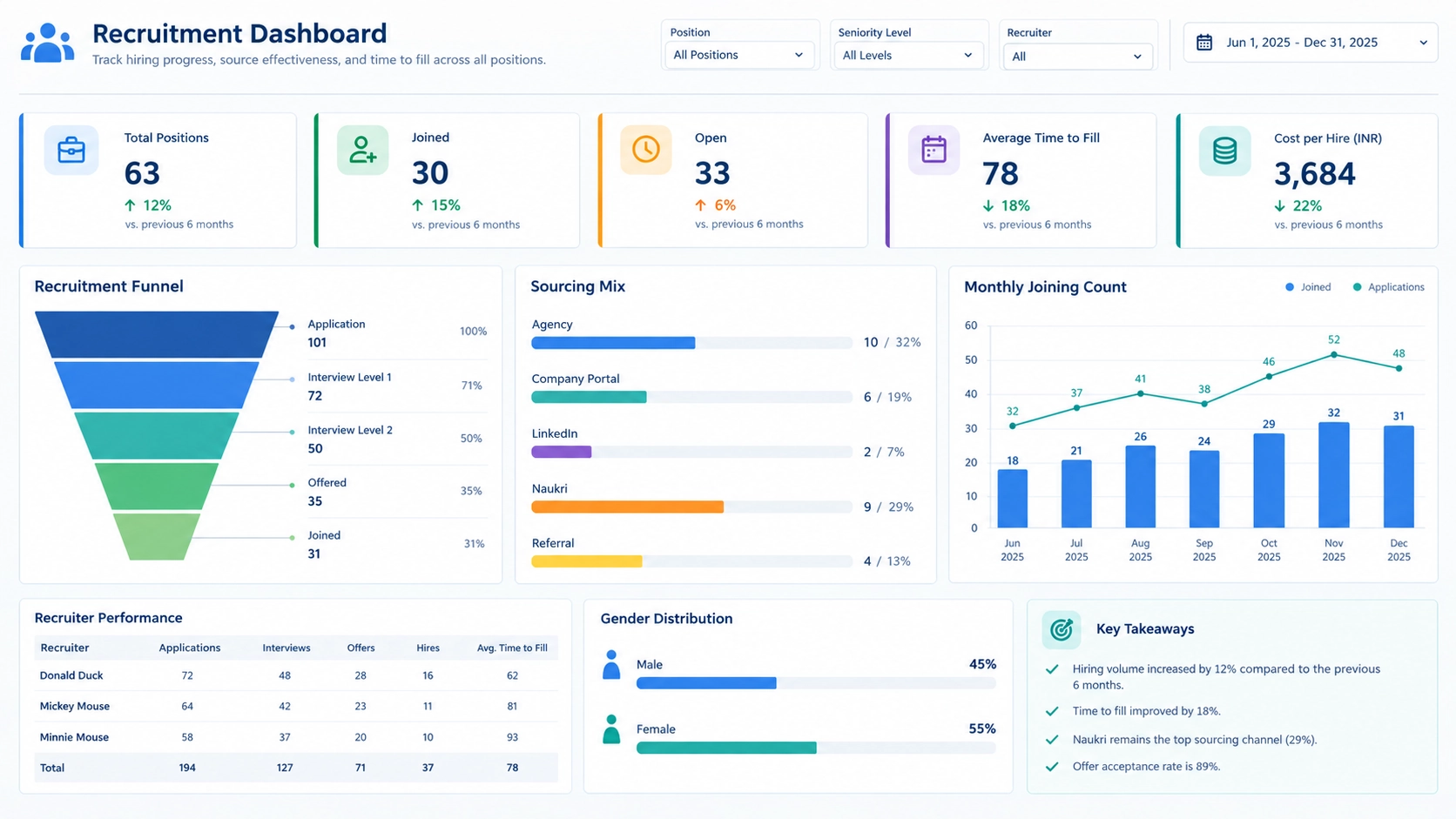Click the Offers column header
This screenshot has width=1456, height=819.
361,648
